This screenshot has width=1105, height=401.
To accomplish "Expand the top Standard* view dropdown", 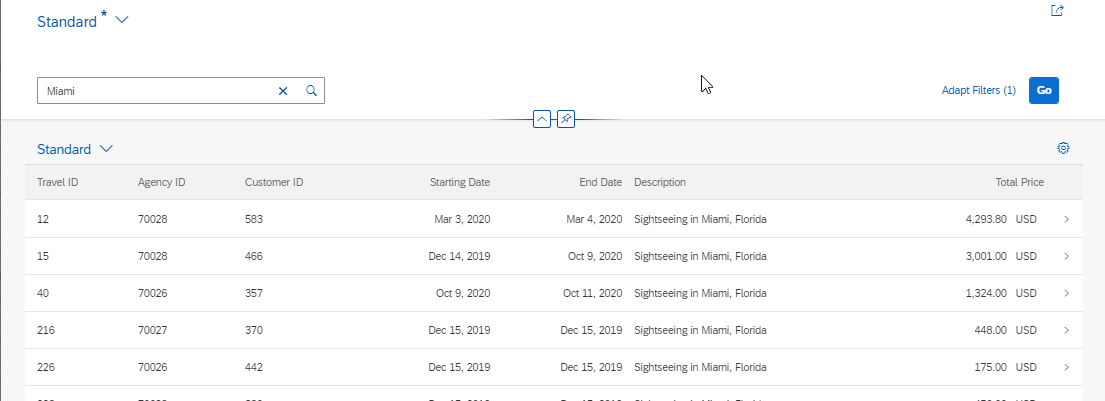I will (122, 20).
